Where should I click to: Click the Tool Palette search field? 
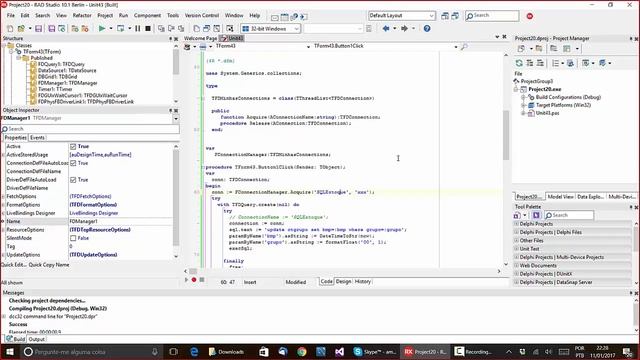coord(569,215)
